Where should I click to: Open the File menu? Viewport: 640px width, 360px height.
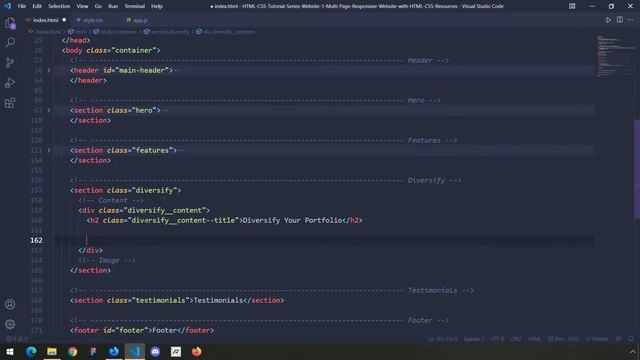(22, 6)
